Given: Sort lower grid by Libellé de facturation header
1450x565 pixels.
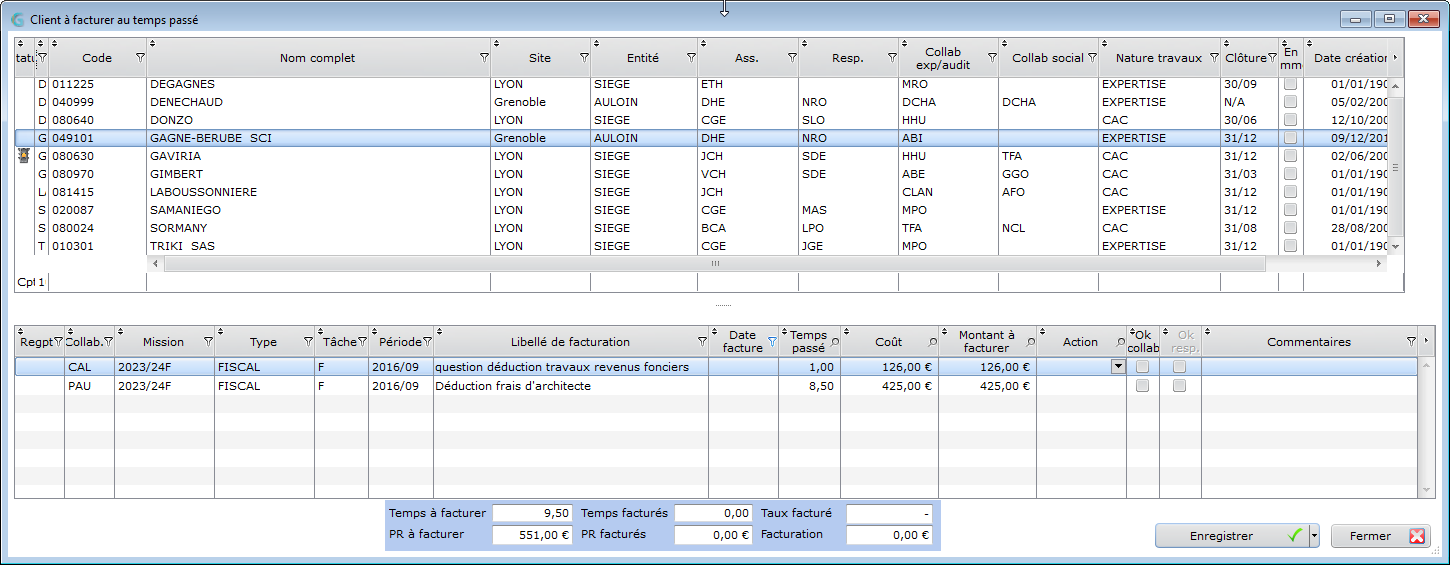Looking at the screenshot, I should click(x=570, y=342).
